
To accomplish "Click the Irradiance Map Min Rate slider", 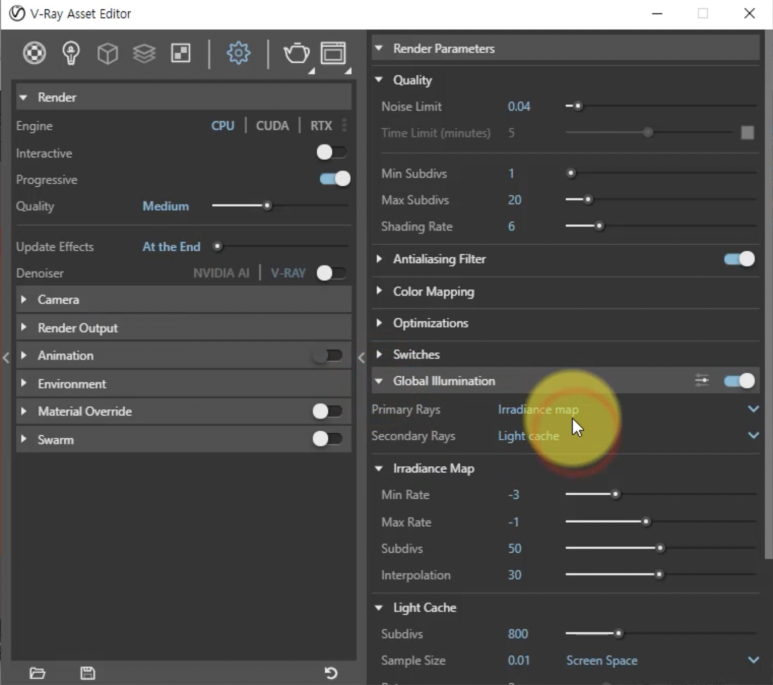I will coord(661,494).
